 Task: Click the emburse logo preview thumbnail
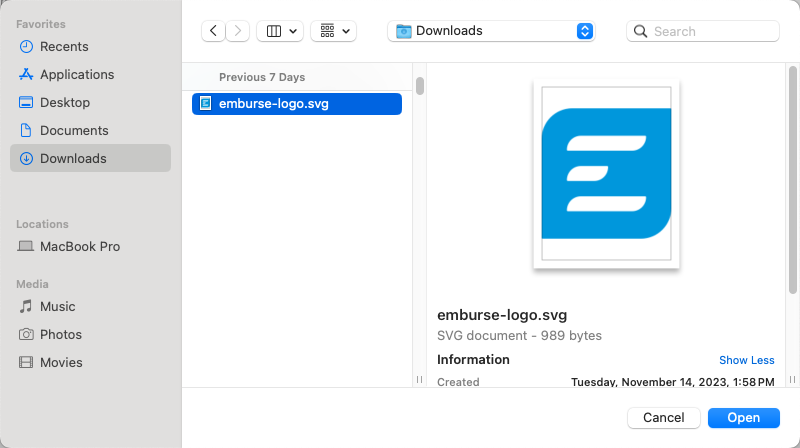click(606, 173)
